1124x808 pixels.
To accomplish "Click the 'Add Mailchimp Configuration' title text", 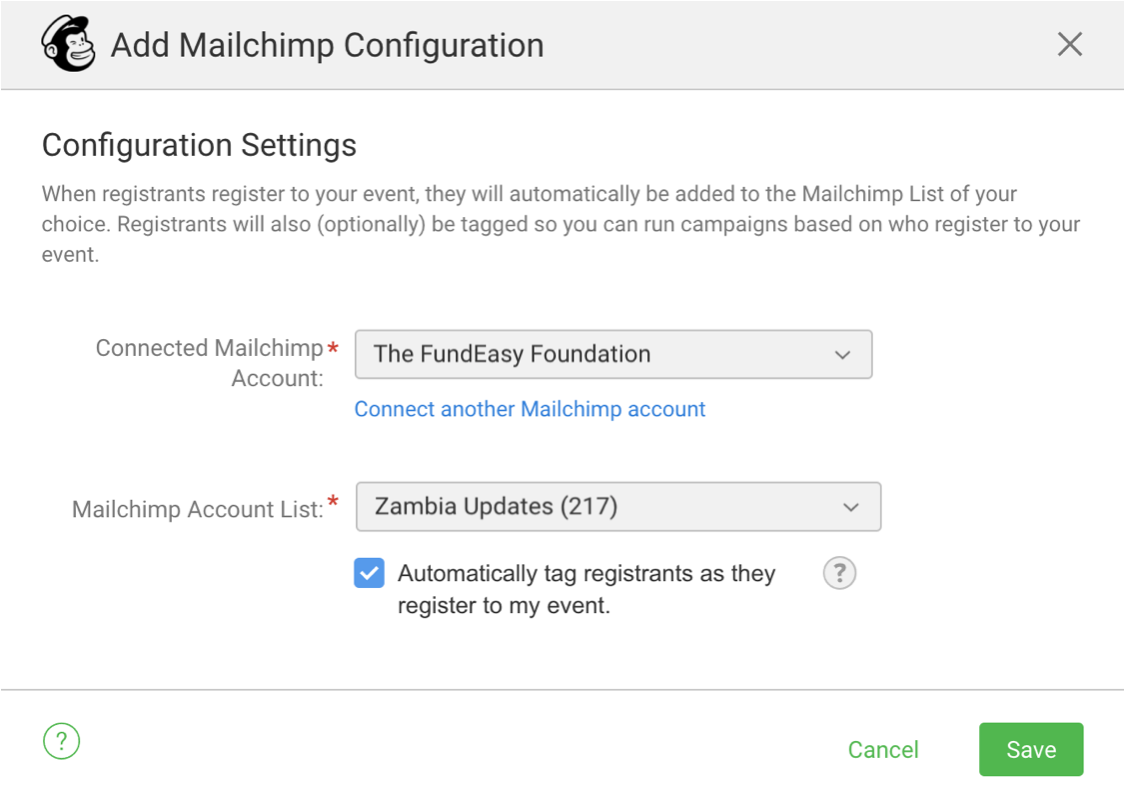I will (327, 45).
